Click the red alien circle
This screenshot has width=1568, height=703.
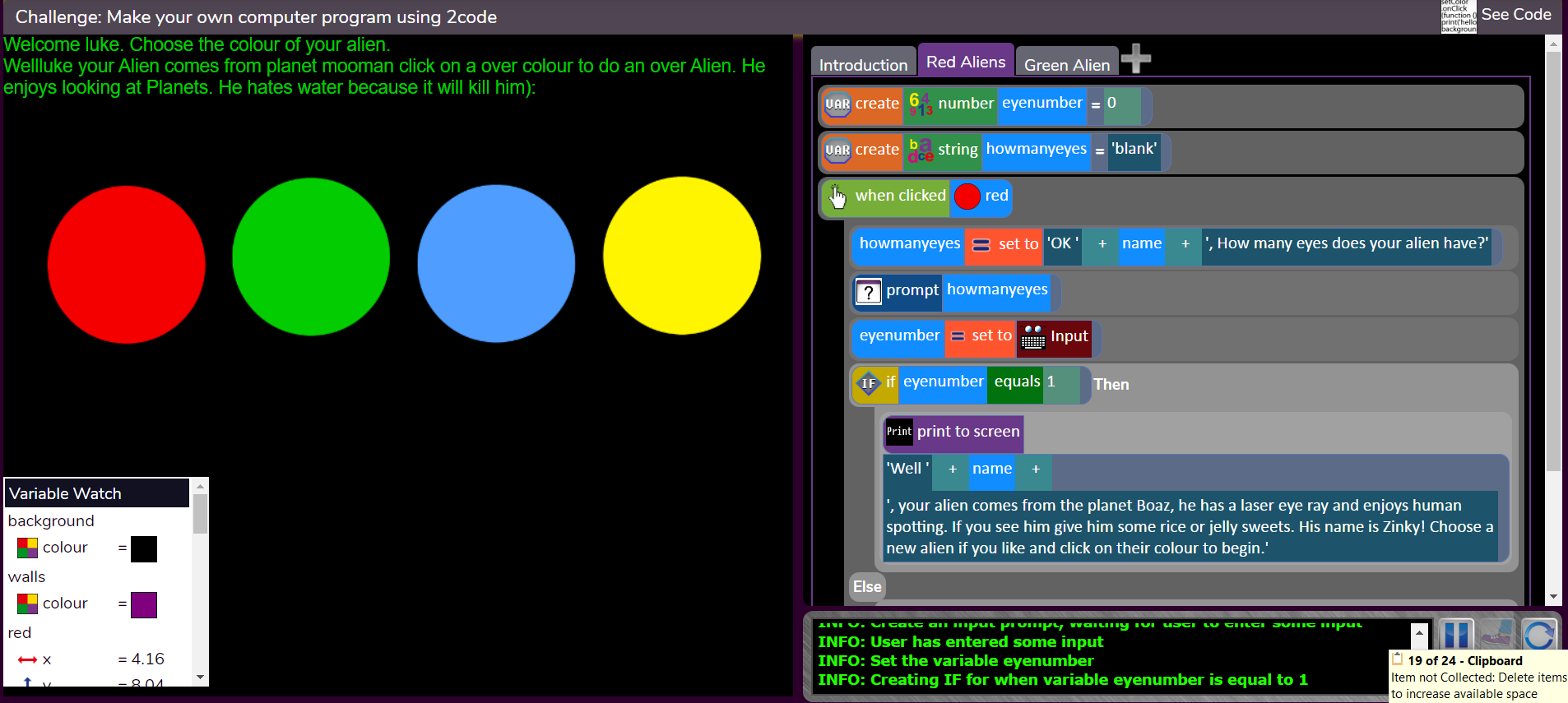coord(126,264)
